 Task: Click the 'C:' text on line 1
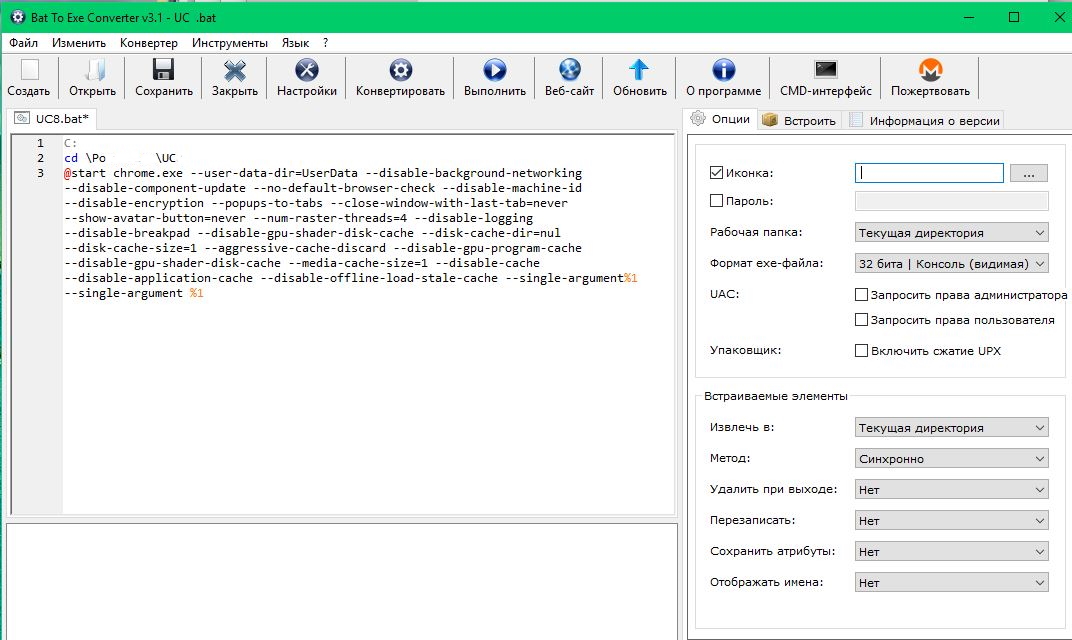[70, 143]
